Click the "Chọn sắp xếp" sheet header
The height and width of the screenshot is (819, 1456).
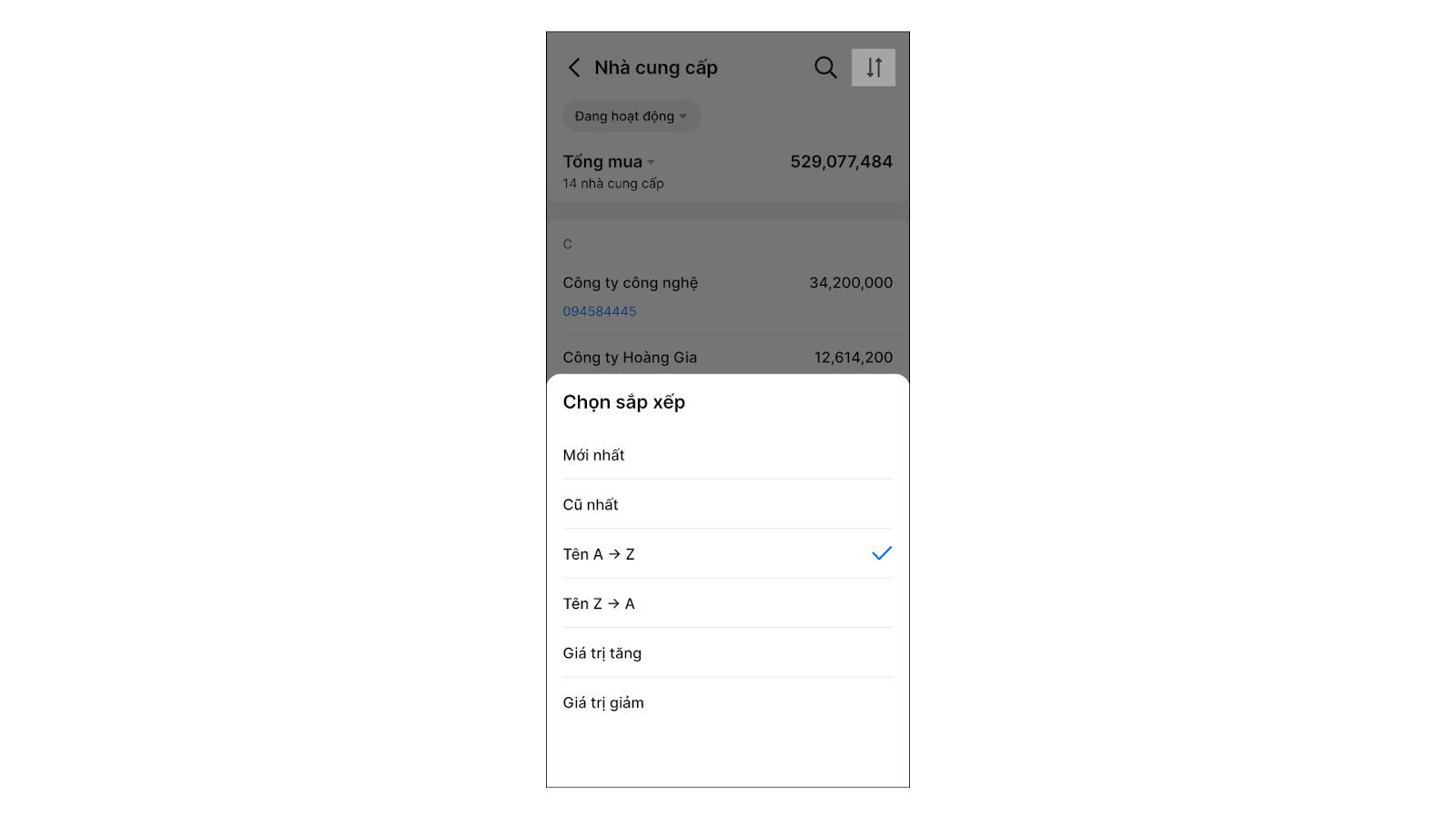coord(624,402)
